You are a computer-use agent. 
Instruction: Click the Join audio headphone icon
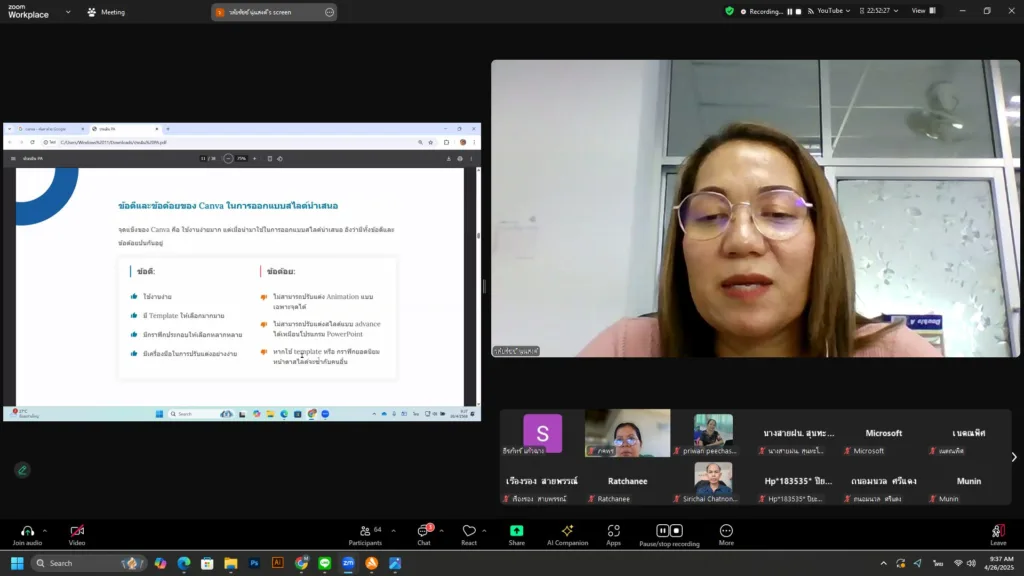click(x=27, y=531)
